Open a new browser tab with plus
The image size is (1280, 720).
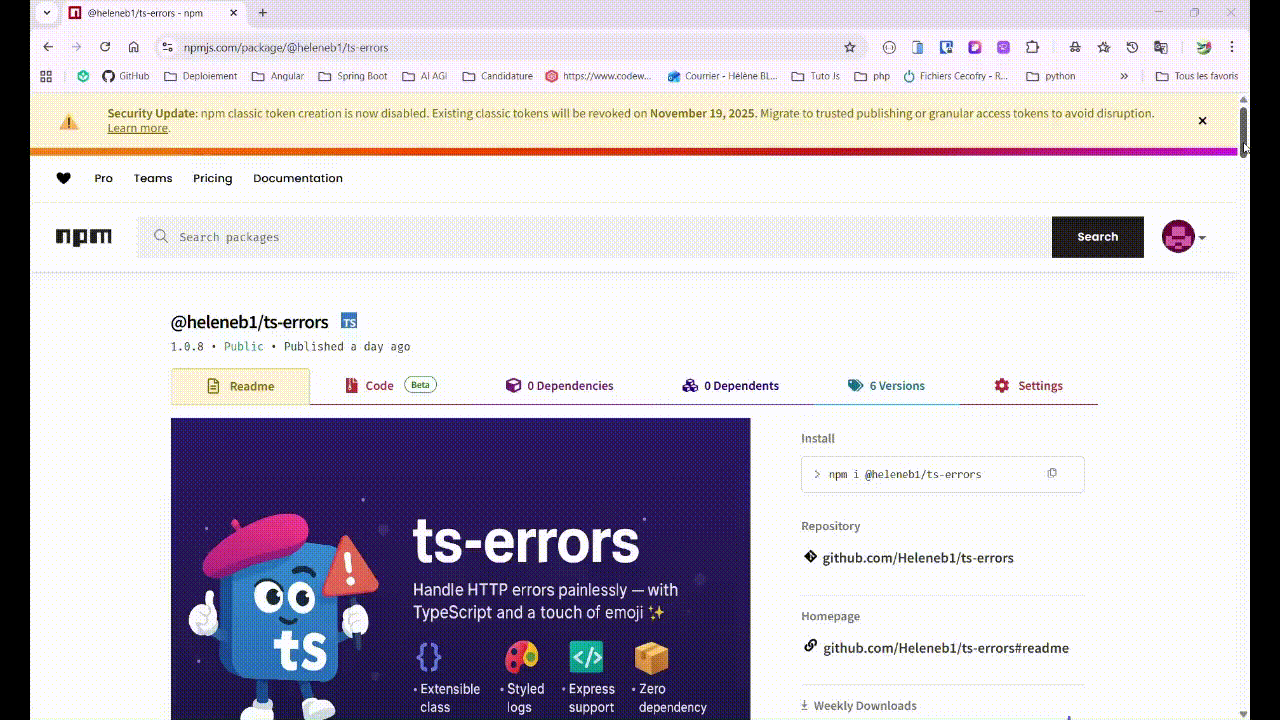click(263, 13)
